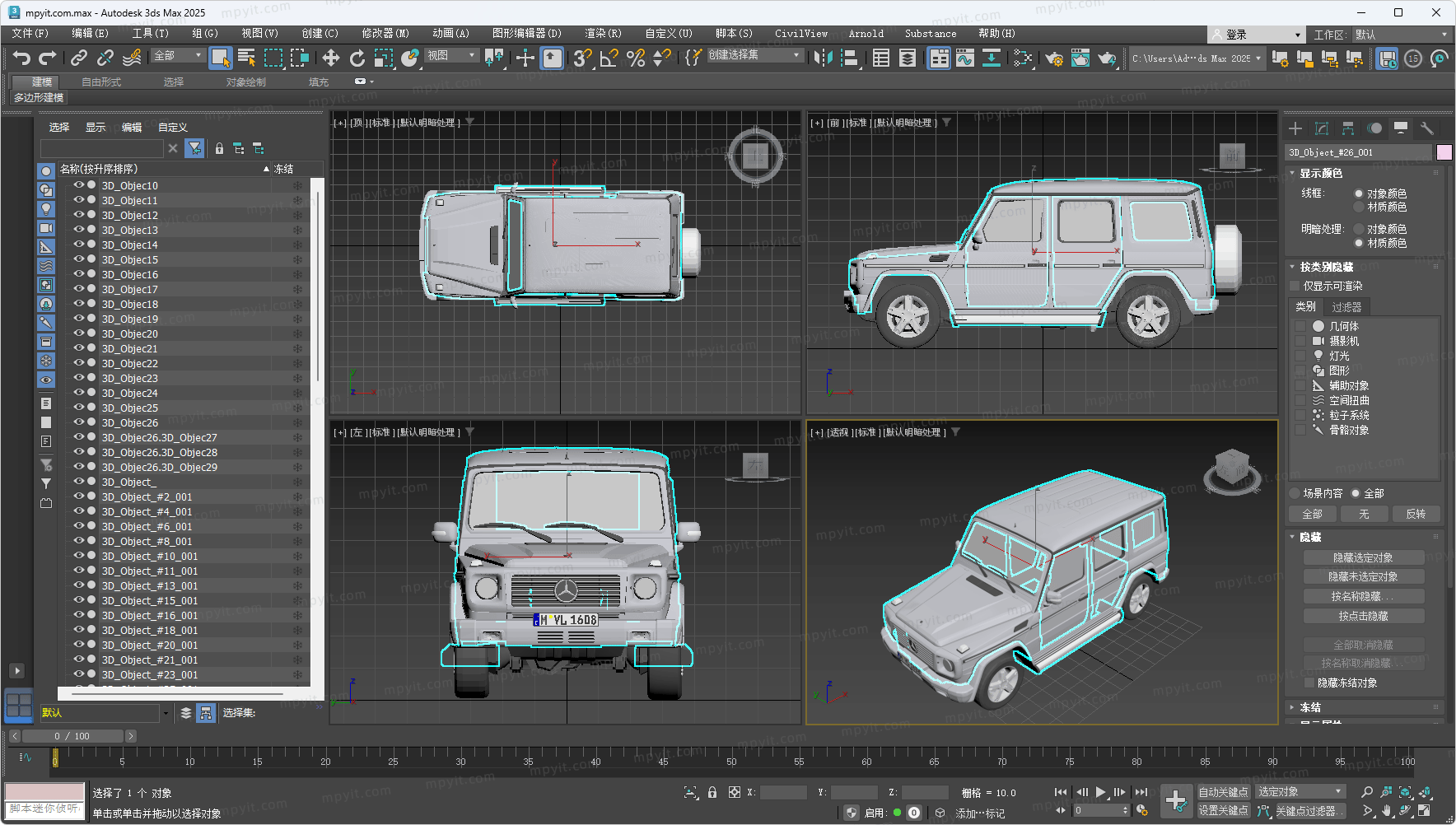The image size is (1456, 825).
Task: Check the Geometry (几何体) hide category box
Action: pos(1300,326)
